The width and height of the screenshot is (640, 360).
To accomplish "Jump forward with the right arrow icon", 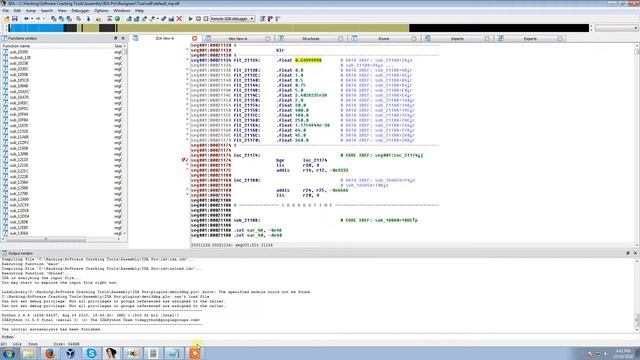I will click(x=38, y=19).
